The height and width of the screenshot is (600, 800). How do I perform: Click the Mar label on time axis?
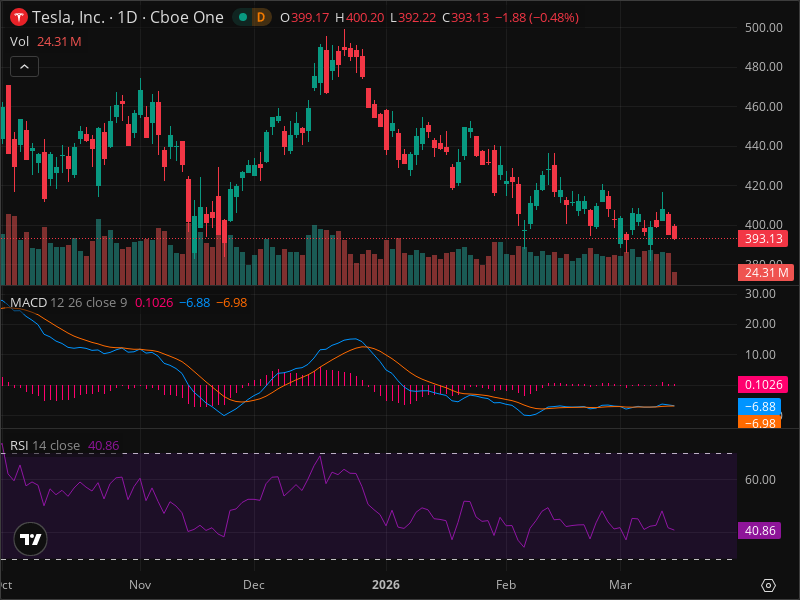click(x=620, y=585)
